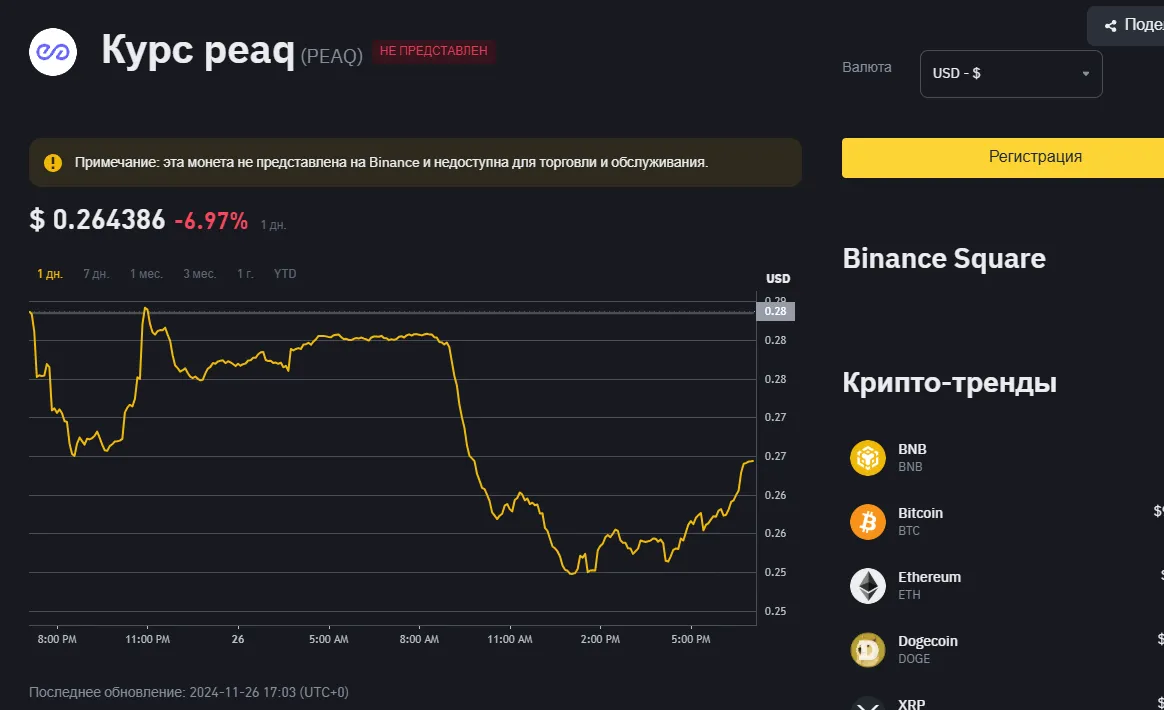Open the Ethereum coin icon
The height and width of the screenshot is (710, 1164).
point(868,585)
